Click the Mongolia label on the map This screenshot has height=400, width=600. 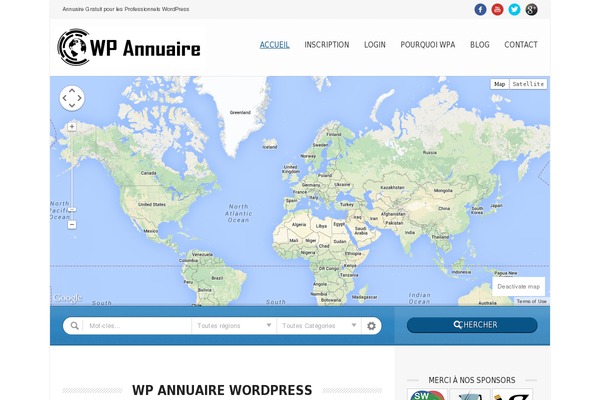443,190
